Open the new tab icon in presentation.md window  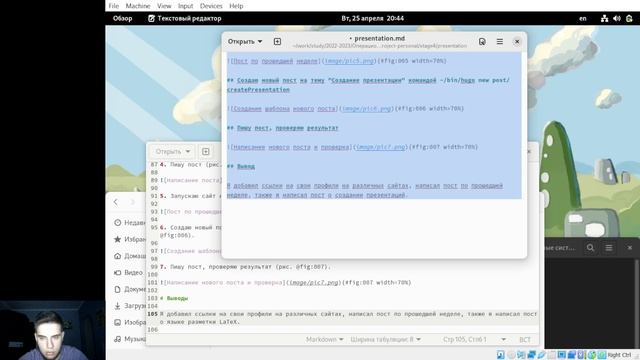[277, 41]
